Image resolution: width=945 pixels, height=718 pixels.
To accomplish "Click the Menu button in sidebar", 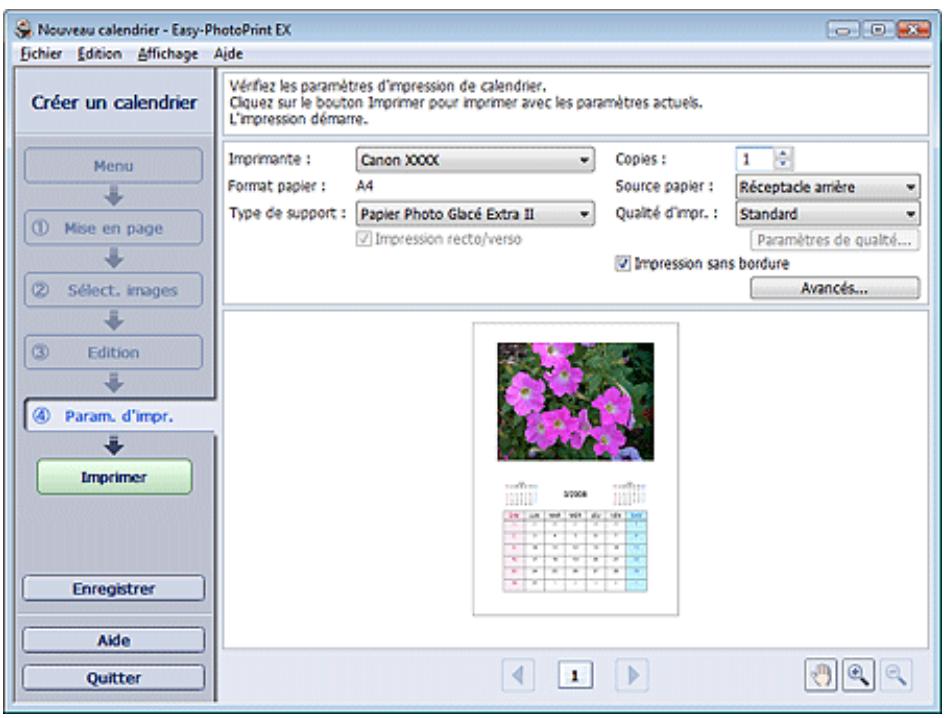I will point(113,166).
